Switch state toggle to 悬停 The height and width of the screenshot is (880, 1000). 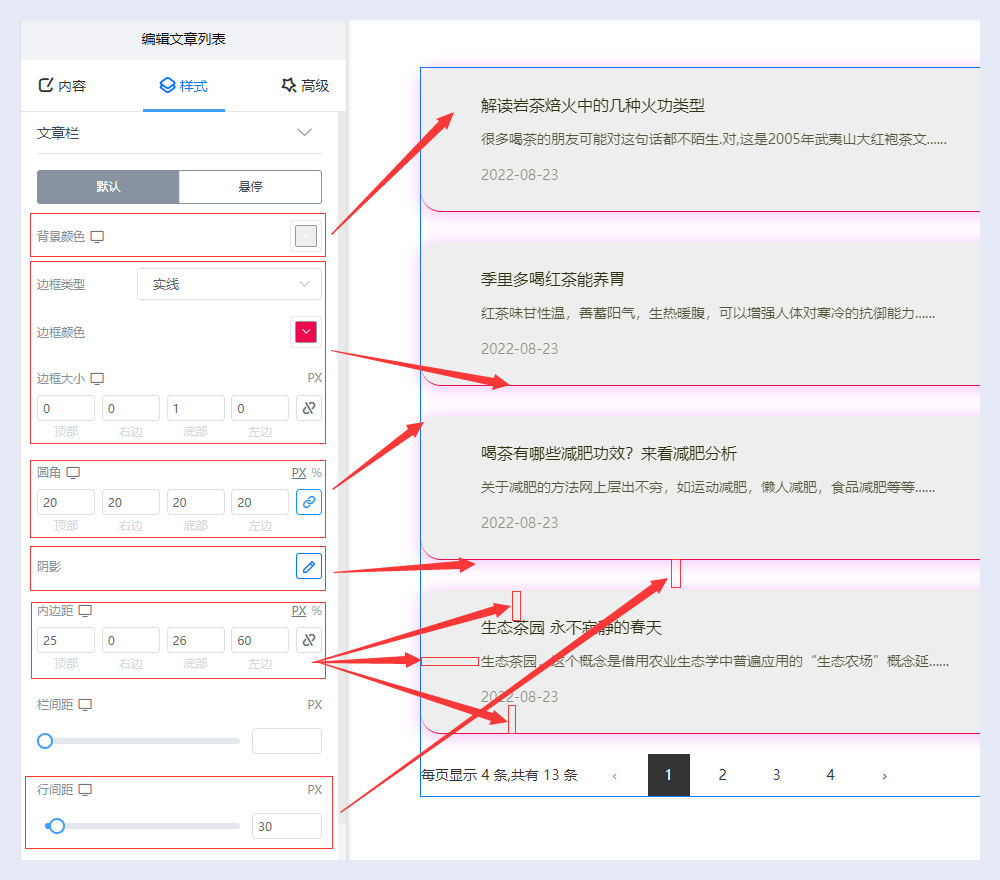pos(250,187)
